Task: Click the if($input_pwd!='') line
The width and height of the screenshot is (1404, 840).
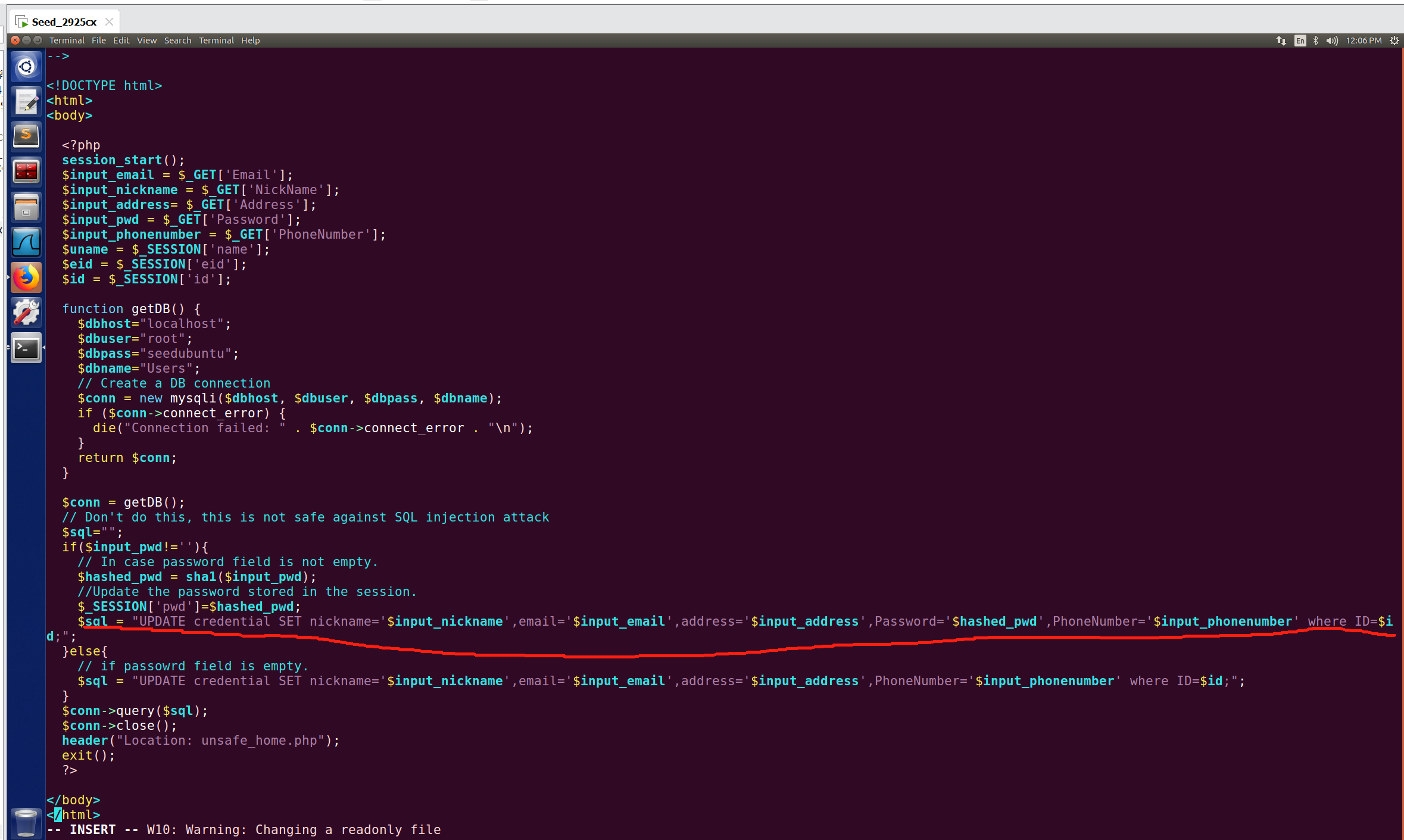Action: tap(135, 547)
